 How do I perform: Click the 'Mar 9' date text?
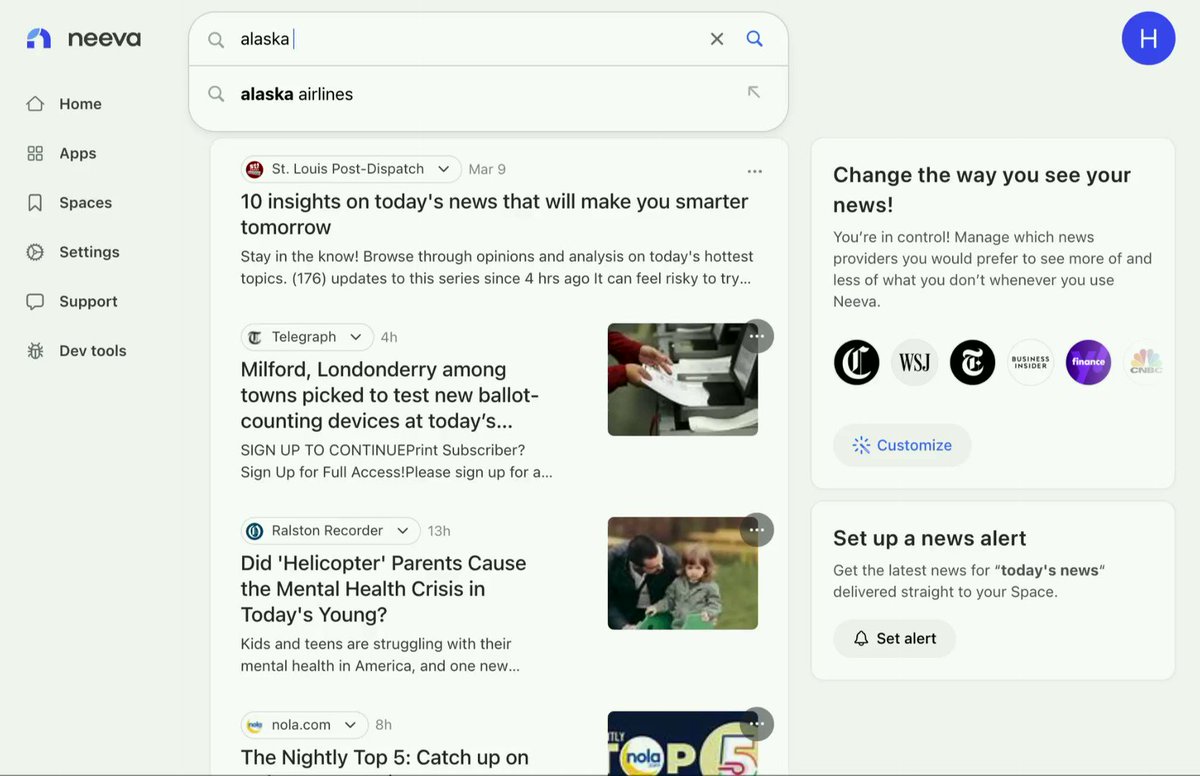[487, 169]
